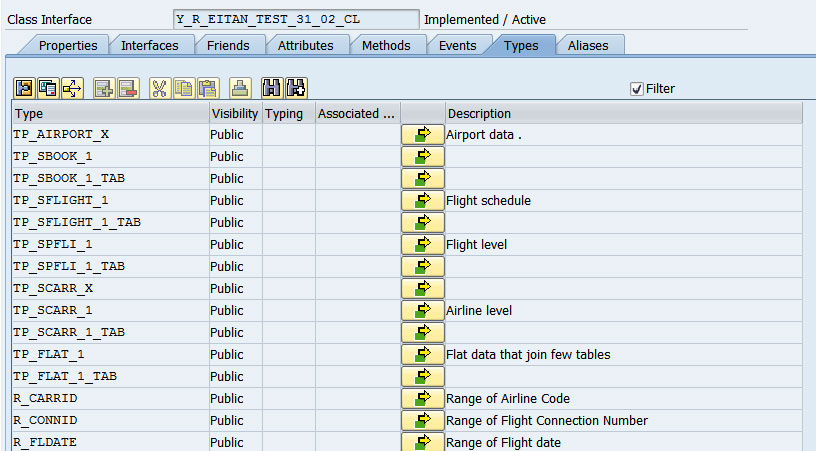Click the Typing column header
Image resolution: width=816 pixels, height=451 pixels.
pos(289,113)
